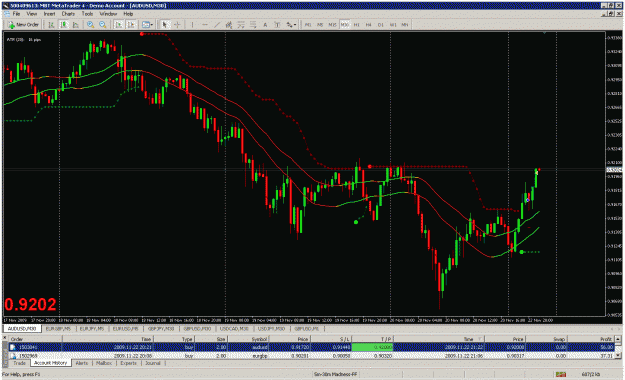
Task: Set timeframe to M5
Action: [x=320, y=25]
